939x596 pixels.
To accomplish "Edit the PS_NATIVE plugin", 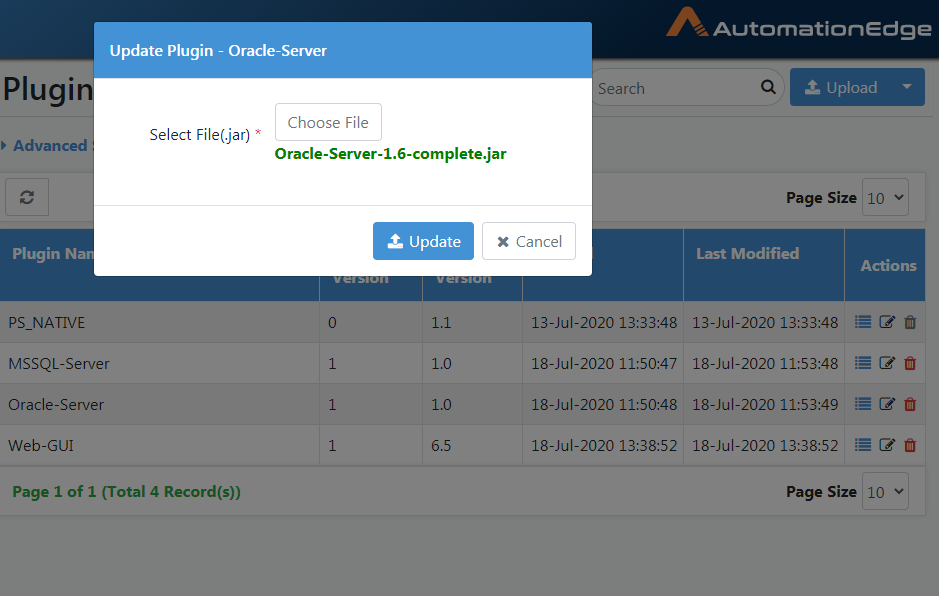I will coord(887,322).
